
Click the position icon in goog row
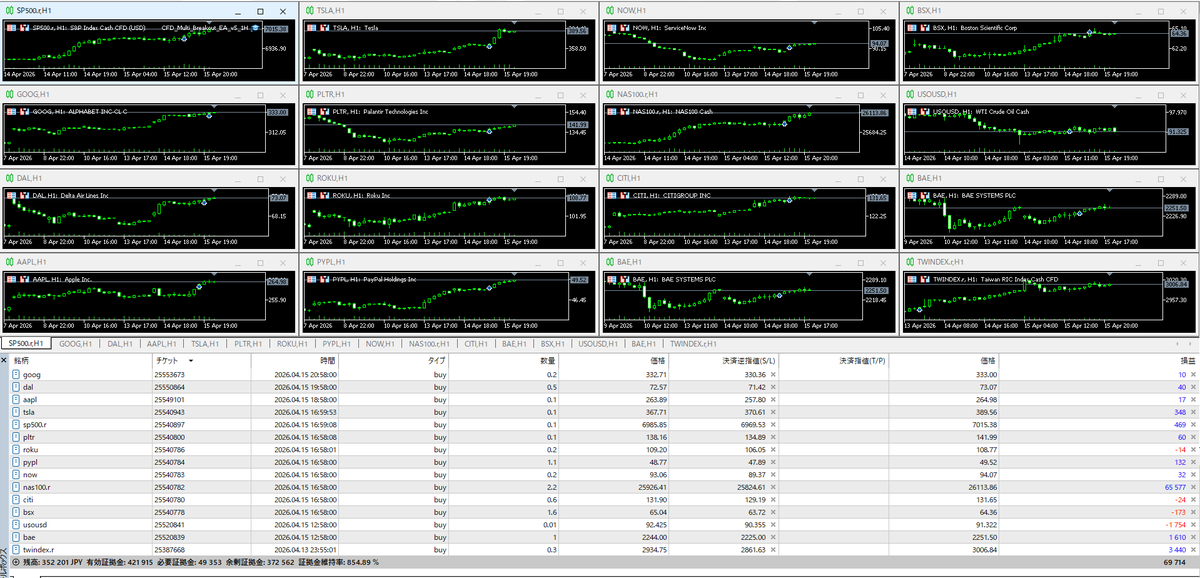tap(16, 374)
